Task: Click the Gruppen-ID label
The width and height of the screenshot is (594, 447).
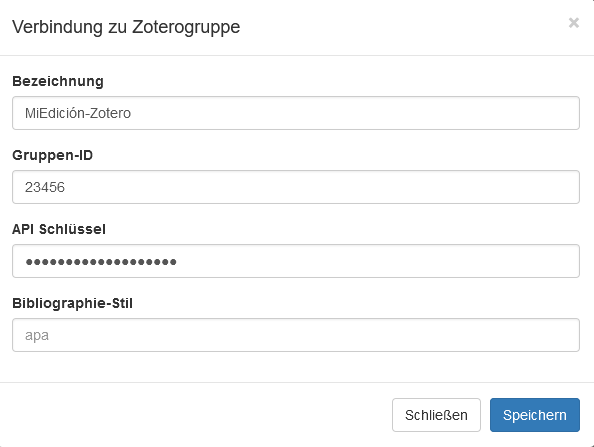Action: (53, 155)
